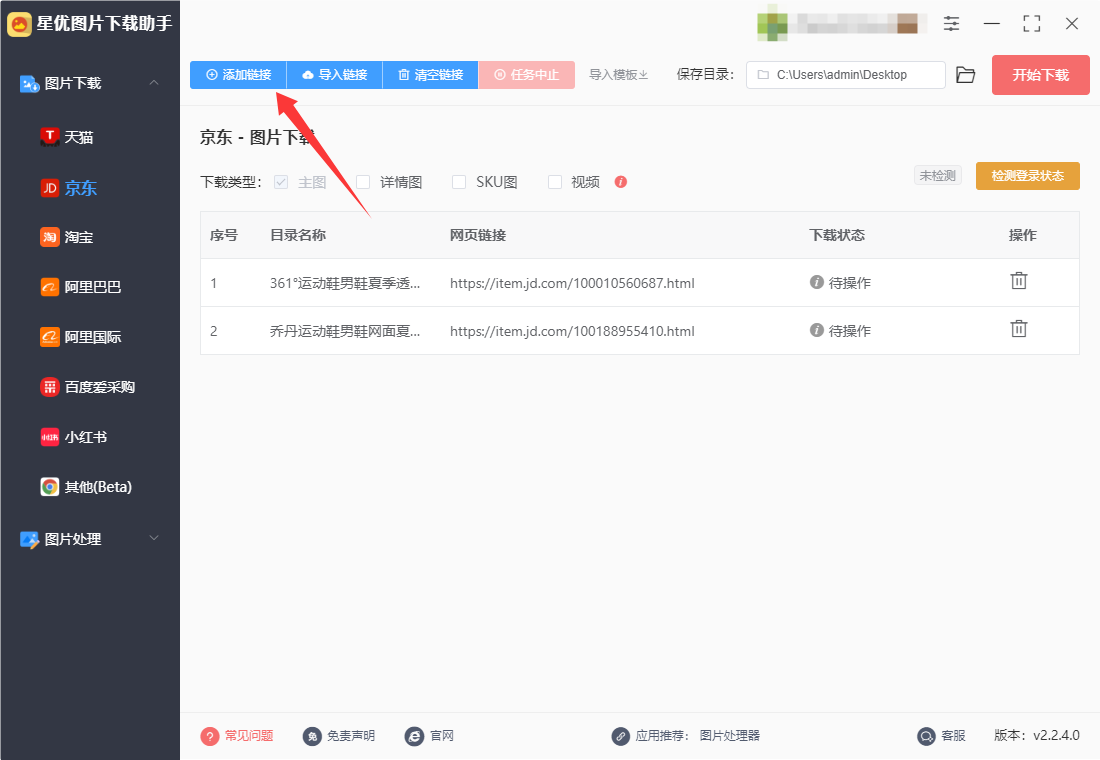Click the 乔丹运动鞋男鞋网面夏... directory name
Image resolution: width=1100 pixels, height=760 pixels.
point(345,331)
